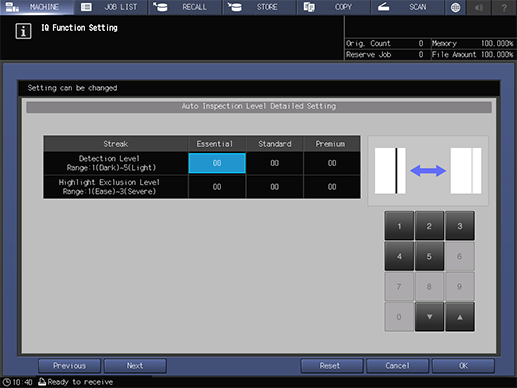Image resolution: width=517 pixels, height=388 pixels.
Task: Click Auto Inspection Level Detailed Setting title
Action: click(259, 106)
